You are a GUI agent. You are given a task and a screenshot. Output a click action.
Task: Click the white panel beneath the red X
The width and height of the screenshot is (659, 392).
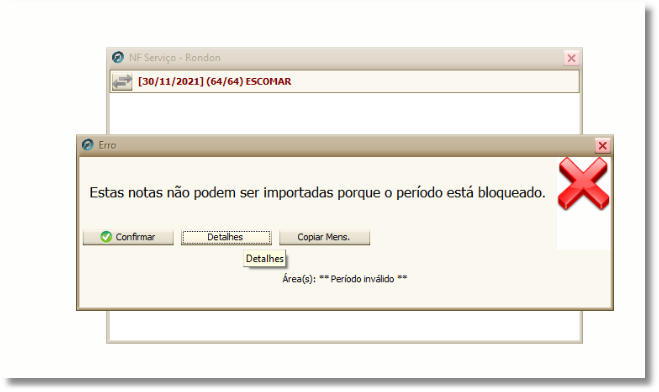pos(583,230)
